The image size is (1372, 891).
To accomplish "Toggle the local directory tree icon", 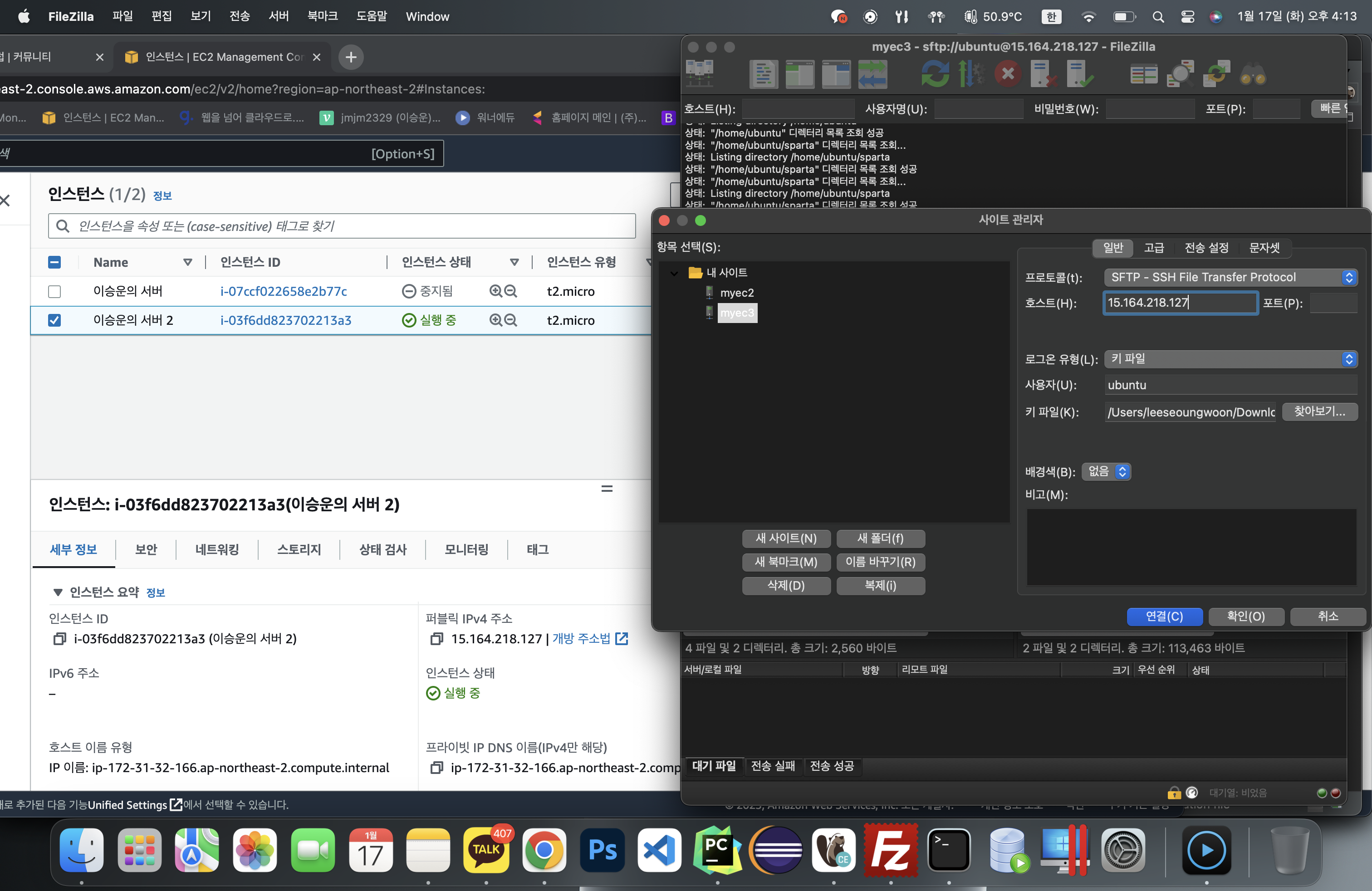I will coord(800,74).
